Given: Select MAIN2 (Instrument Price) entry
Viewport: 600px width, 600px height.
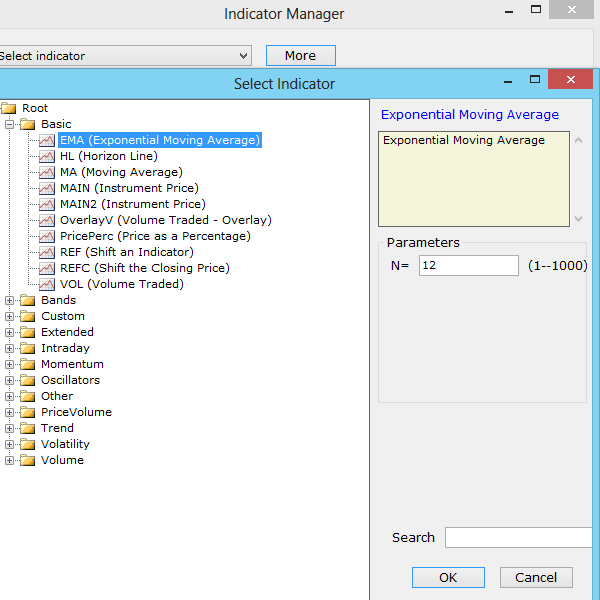Looking at the screenshot, I should click(x=132, y=204).
